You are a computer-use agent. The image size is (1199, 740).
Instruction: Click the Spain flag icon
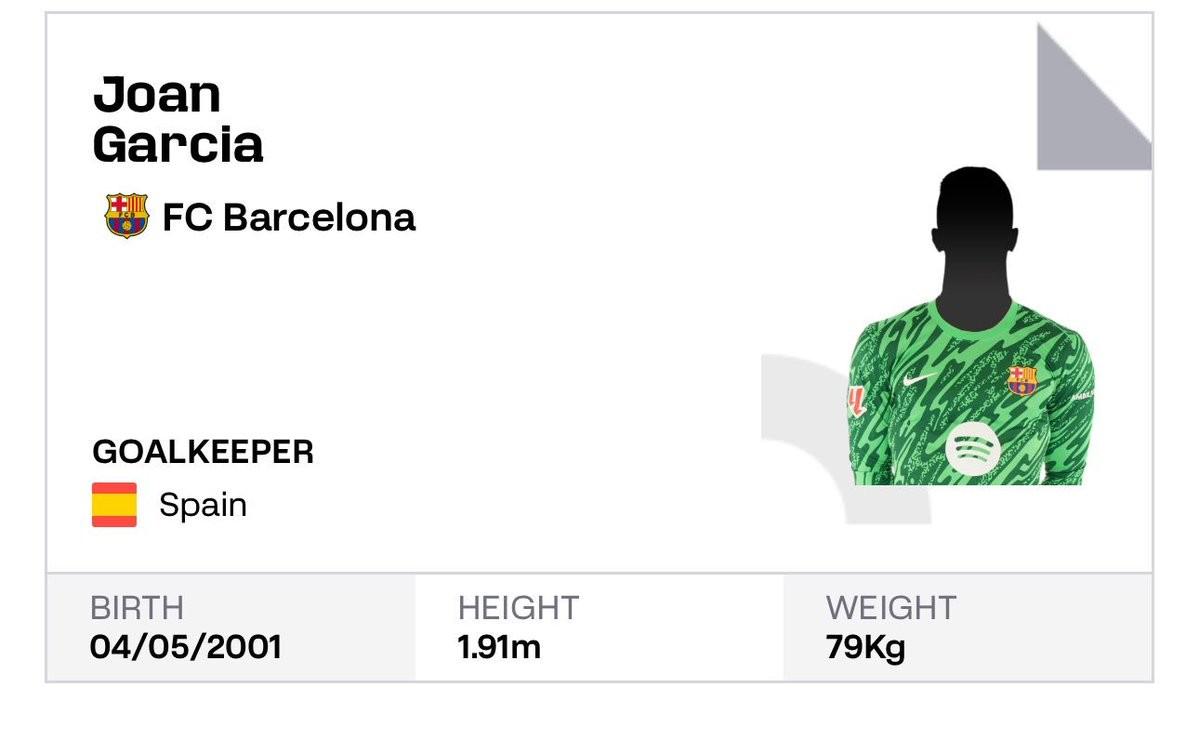click(114, 505)
